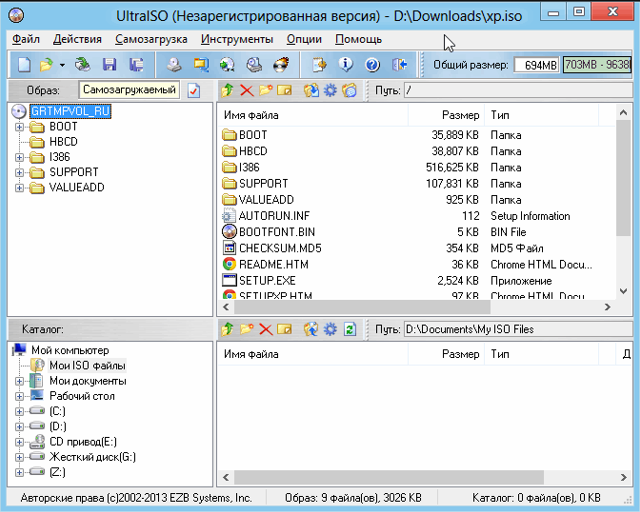Click the green refresh icon in catalog toolbar
Viewport: 640px width, 512px height.
349,329
